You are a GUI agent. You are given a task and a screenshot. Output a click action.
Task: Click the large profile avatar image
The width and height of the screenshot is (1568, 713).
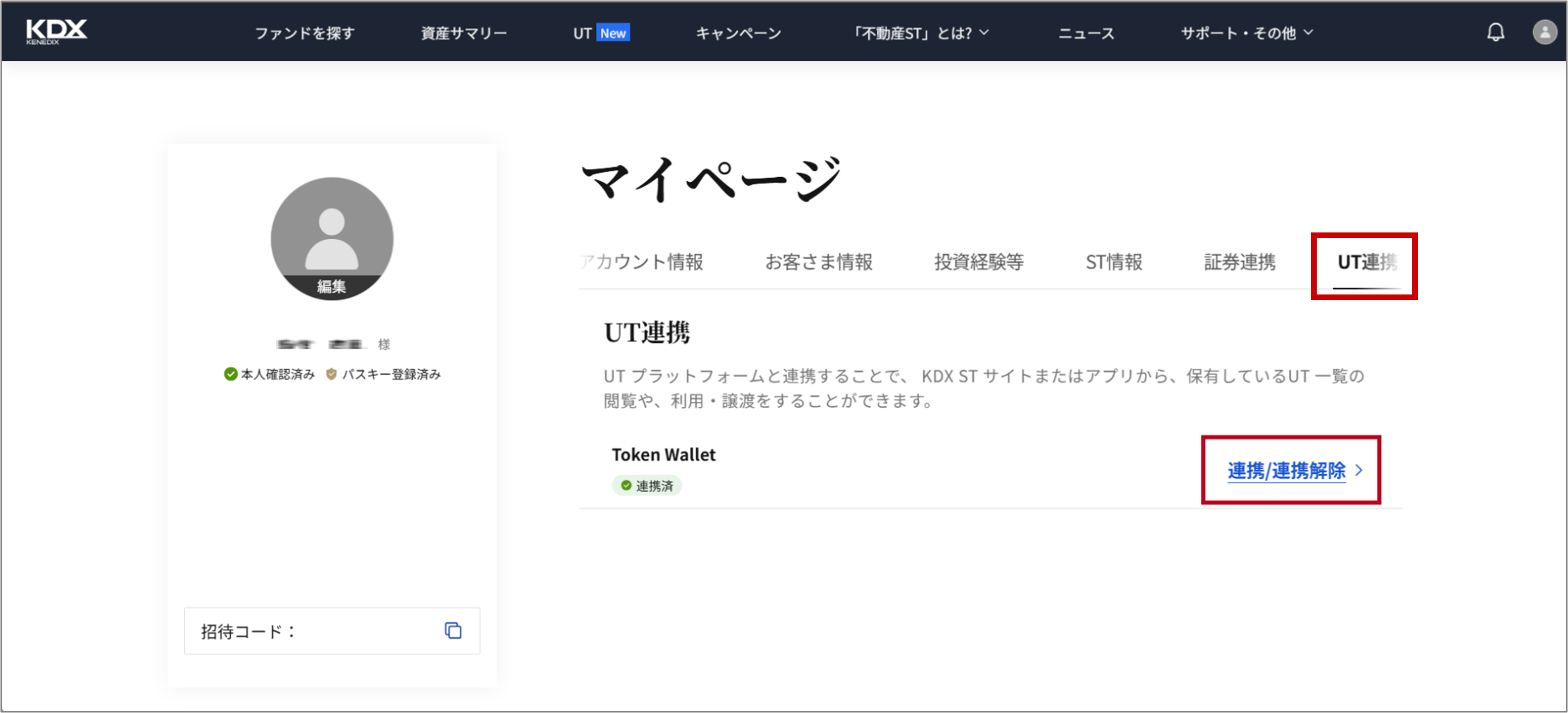[332, 237]
